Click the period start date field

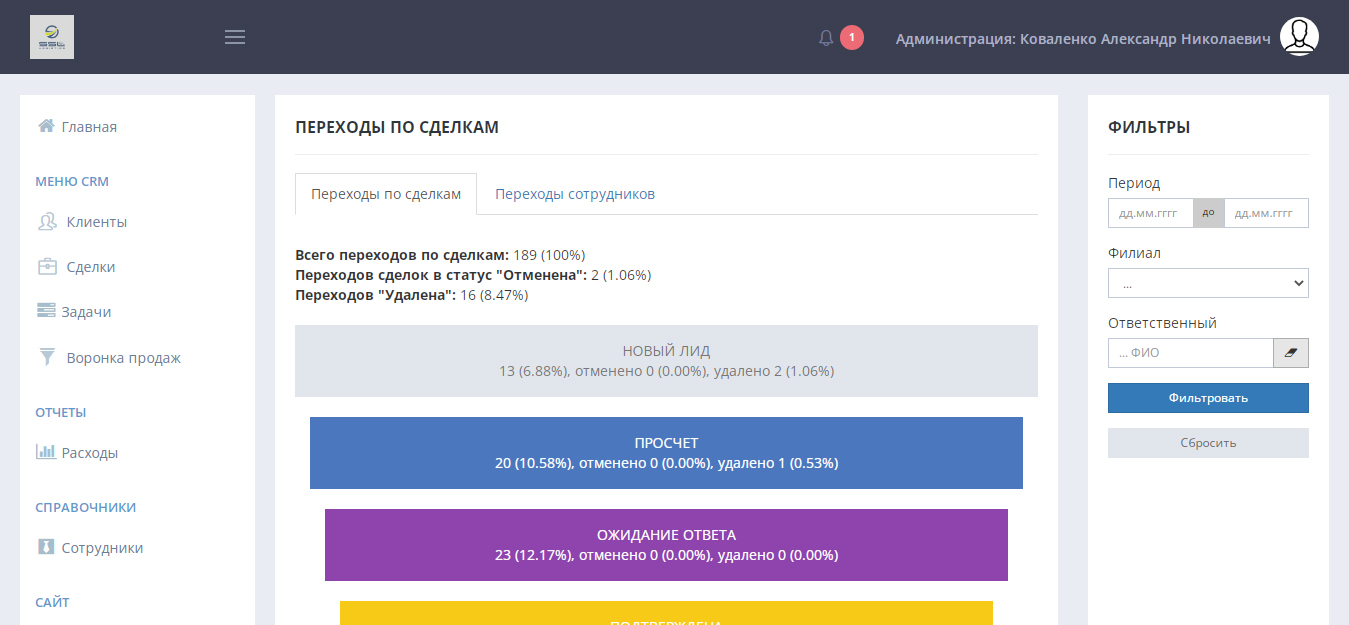(x=1150, y=213)
